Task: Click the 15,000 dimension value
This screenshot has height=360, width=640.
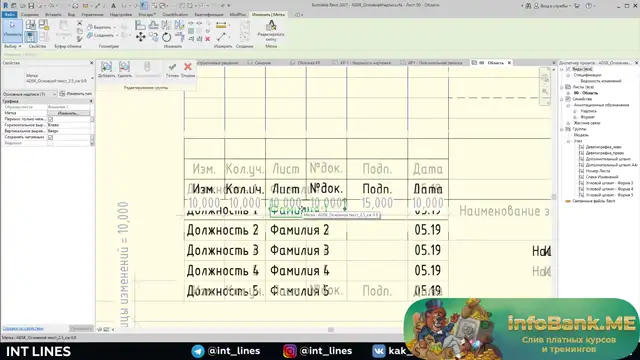Action: [x=377, y=203]
